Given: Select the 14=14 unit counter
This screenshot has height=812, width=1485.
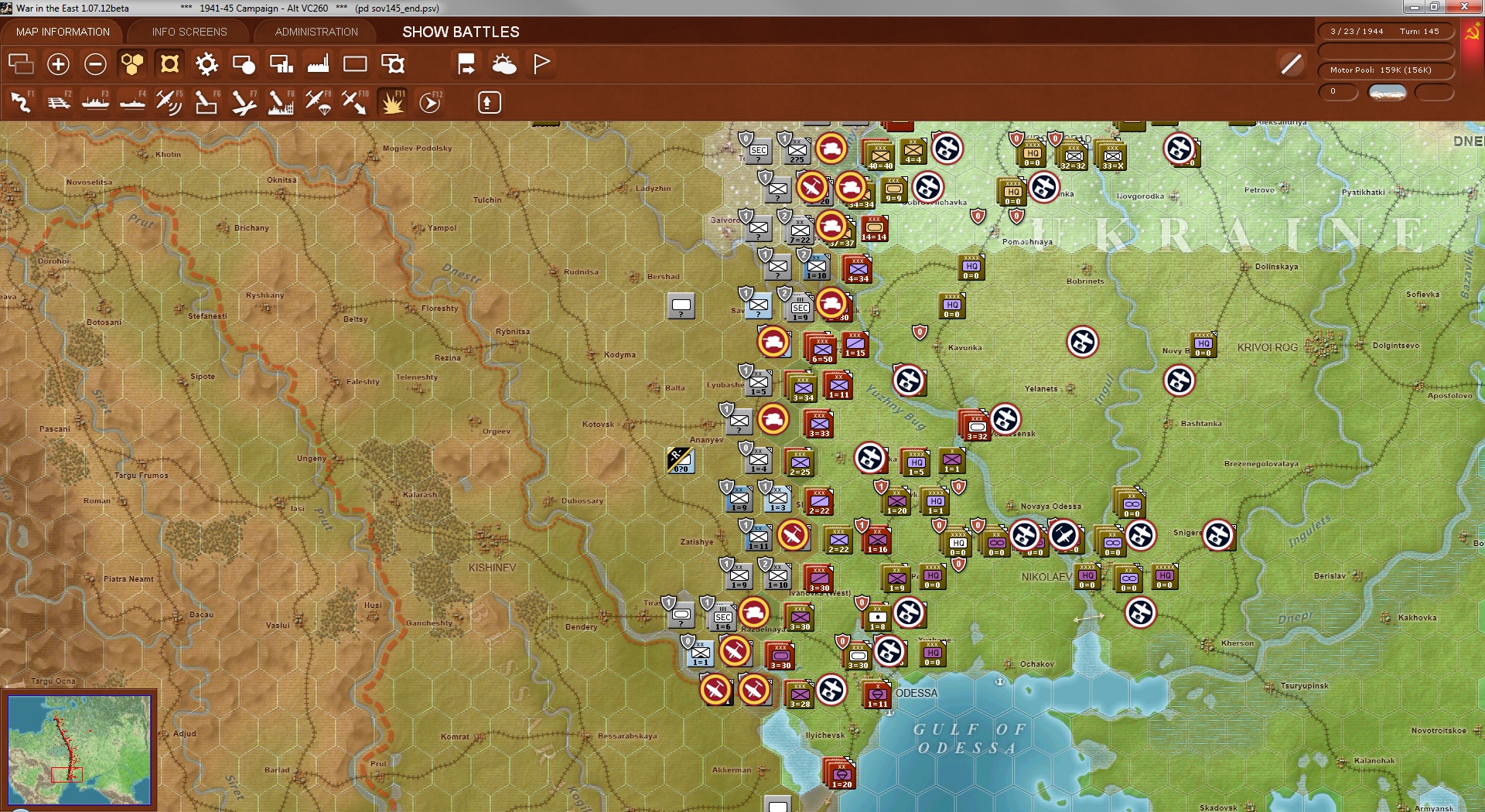Looking at the screenshot, I should point(874,228).
